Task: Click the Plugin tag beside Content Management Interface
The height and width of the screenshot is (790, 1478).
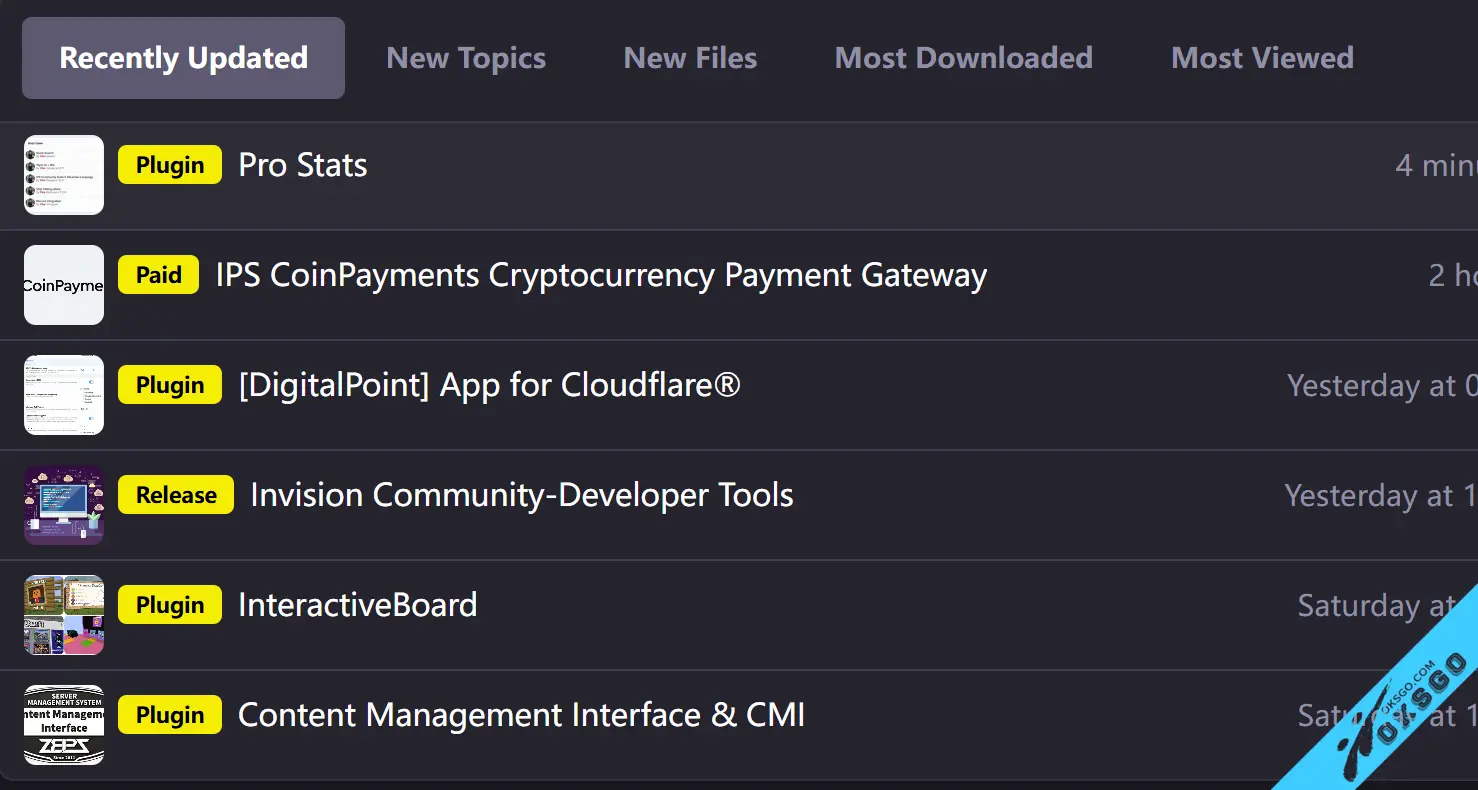Action: (x=170, y=715)
